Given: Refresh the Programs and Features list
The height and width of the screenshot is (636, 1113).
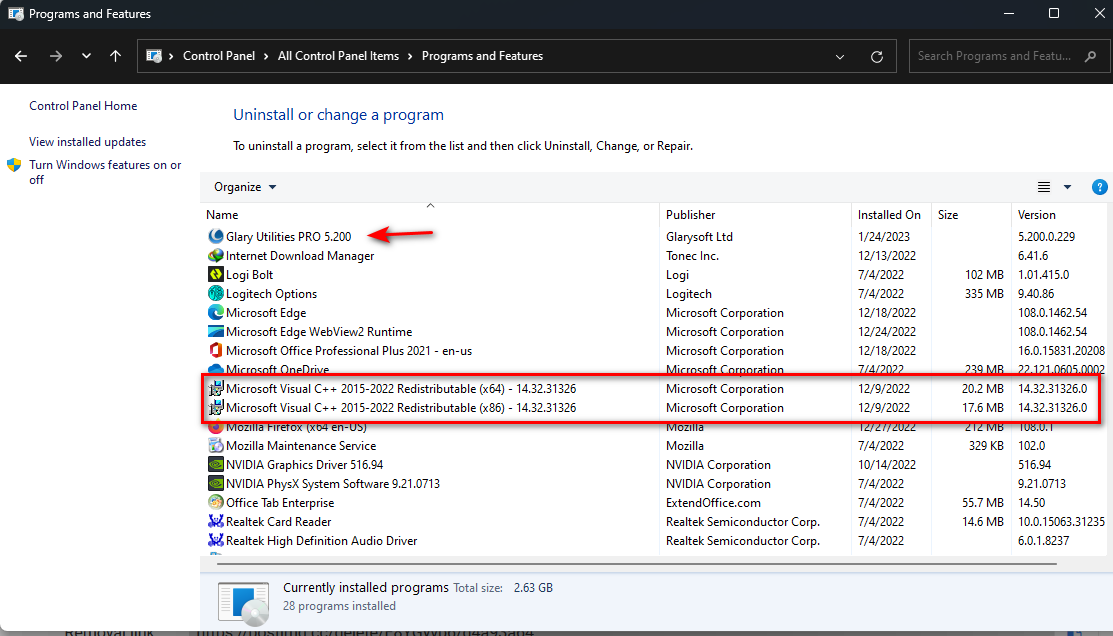Looking at the screenshot, I should pyautogui.click(x=877, y=57).
